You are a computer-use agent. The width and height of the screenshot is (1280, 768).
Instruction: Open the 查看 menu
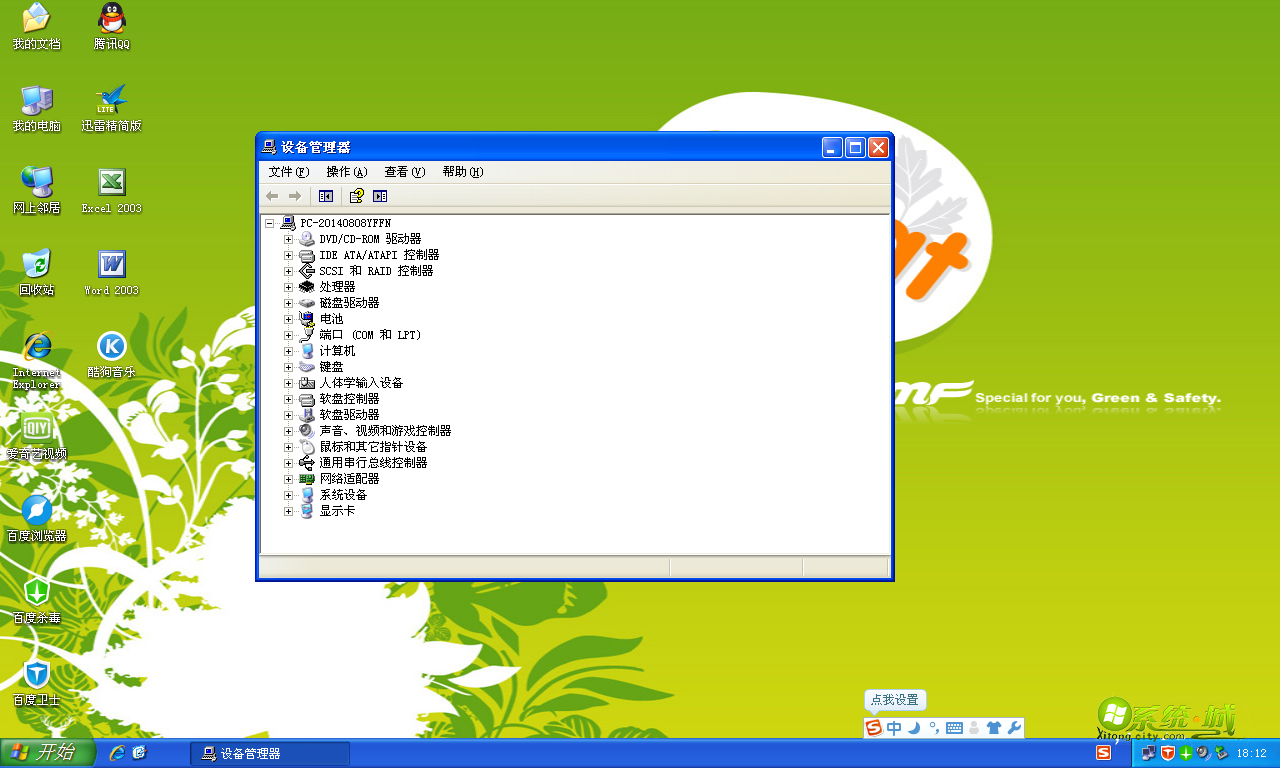point(403,171)
